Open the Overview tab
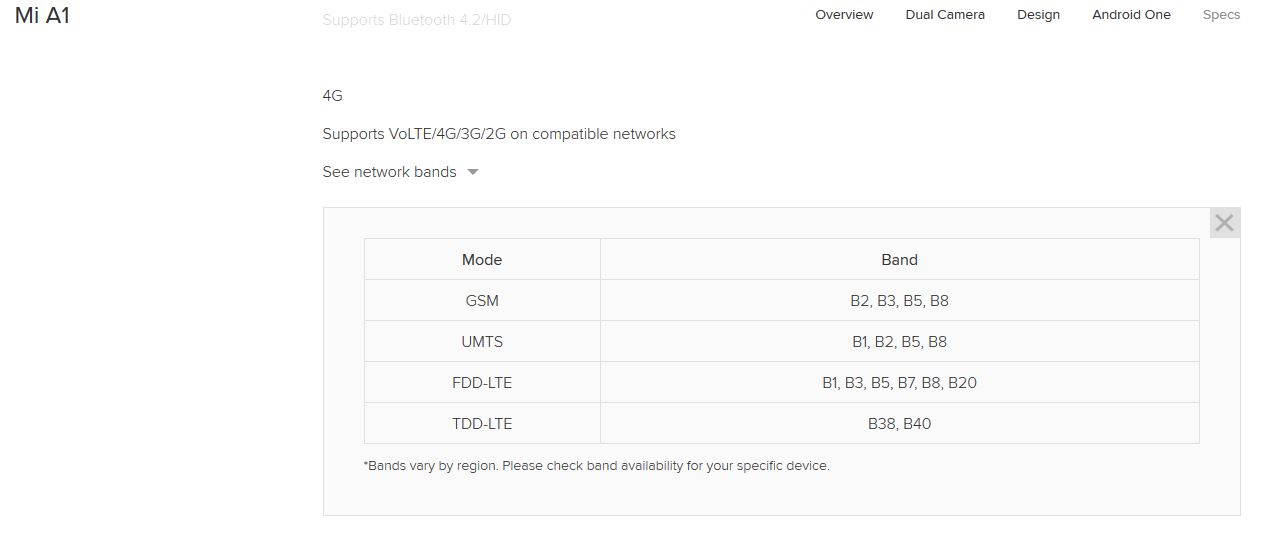This screenshot has width=1273, height=534. [x=844, y=15]
